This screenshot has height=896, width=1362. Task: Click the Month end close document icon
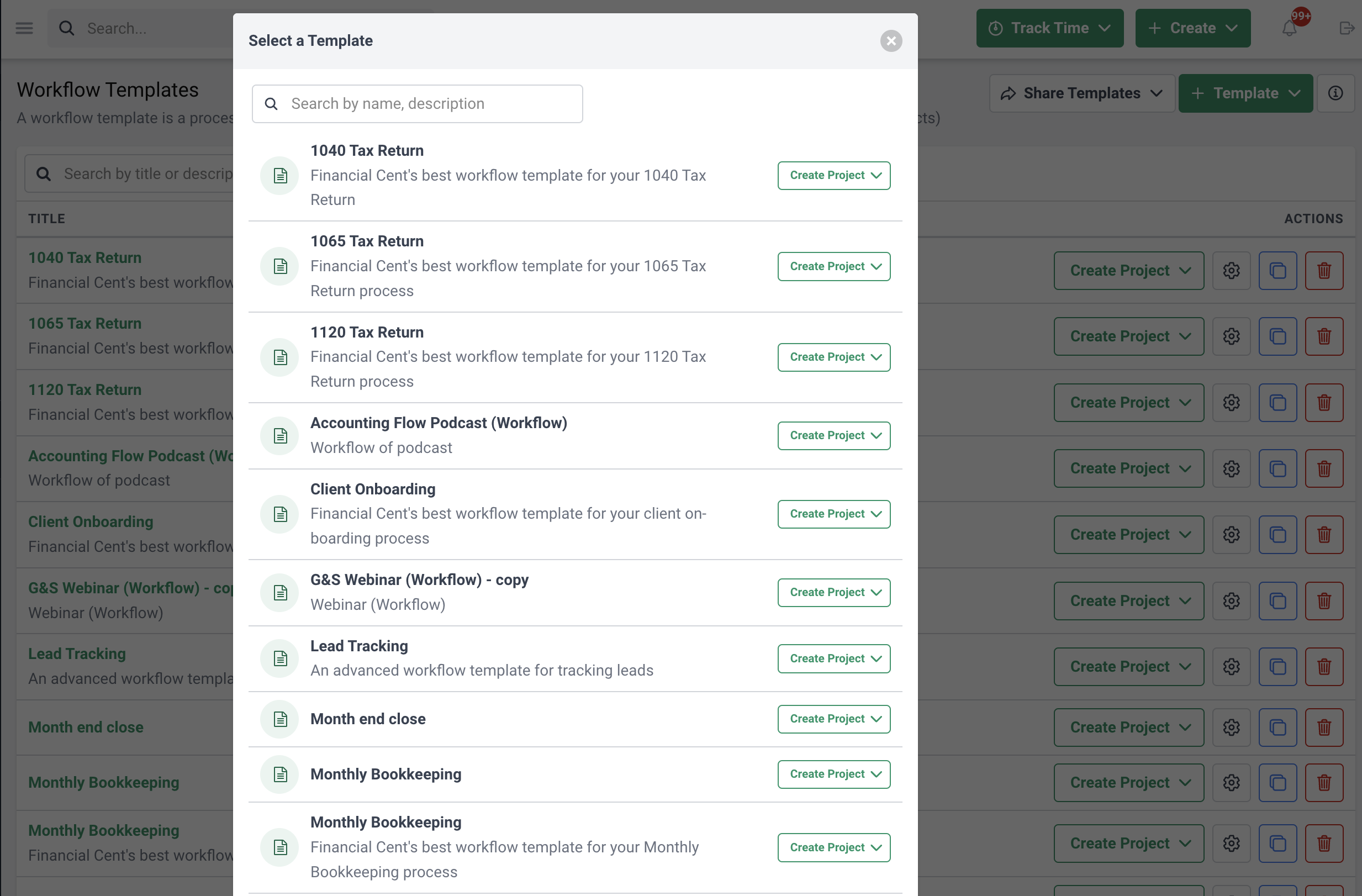click(x=279, y=719)
